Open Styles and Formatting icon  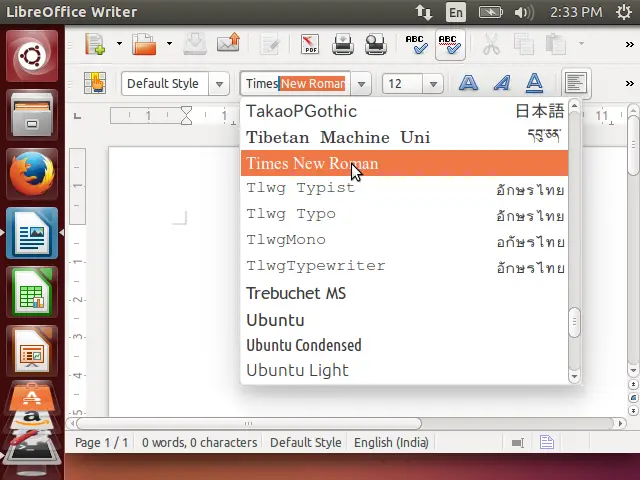click(x=95, y=83)
